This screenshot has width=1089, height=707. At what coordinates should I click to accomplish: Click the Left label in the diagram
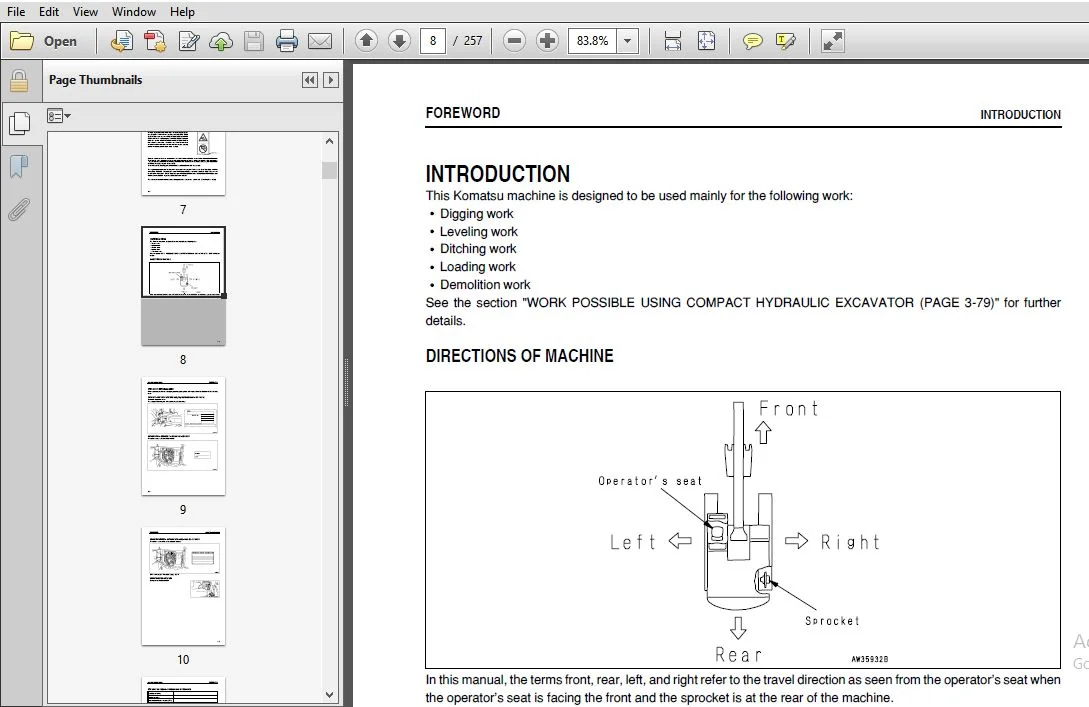pyautogui.click(x=632, y=542)
